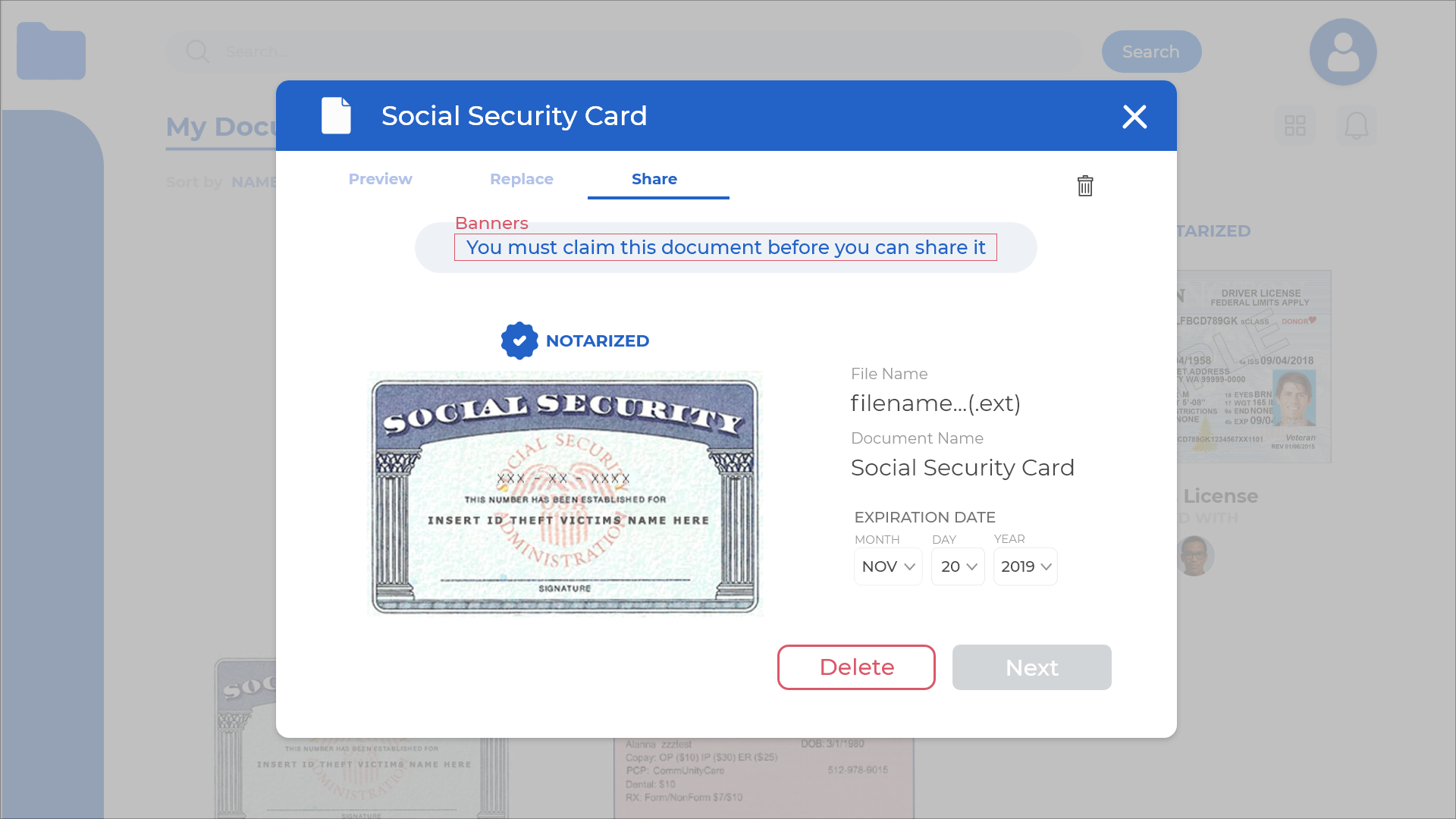Open the expiration month dropdown
This screenshot has height=819, width=1456.
point(888,566)
